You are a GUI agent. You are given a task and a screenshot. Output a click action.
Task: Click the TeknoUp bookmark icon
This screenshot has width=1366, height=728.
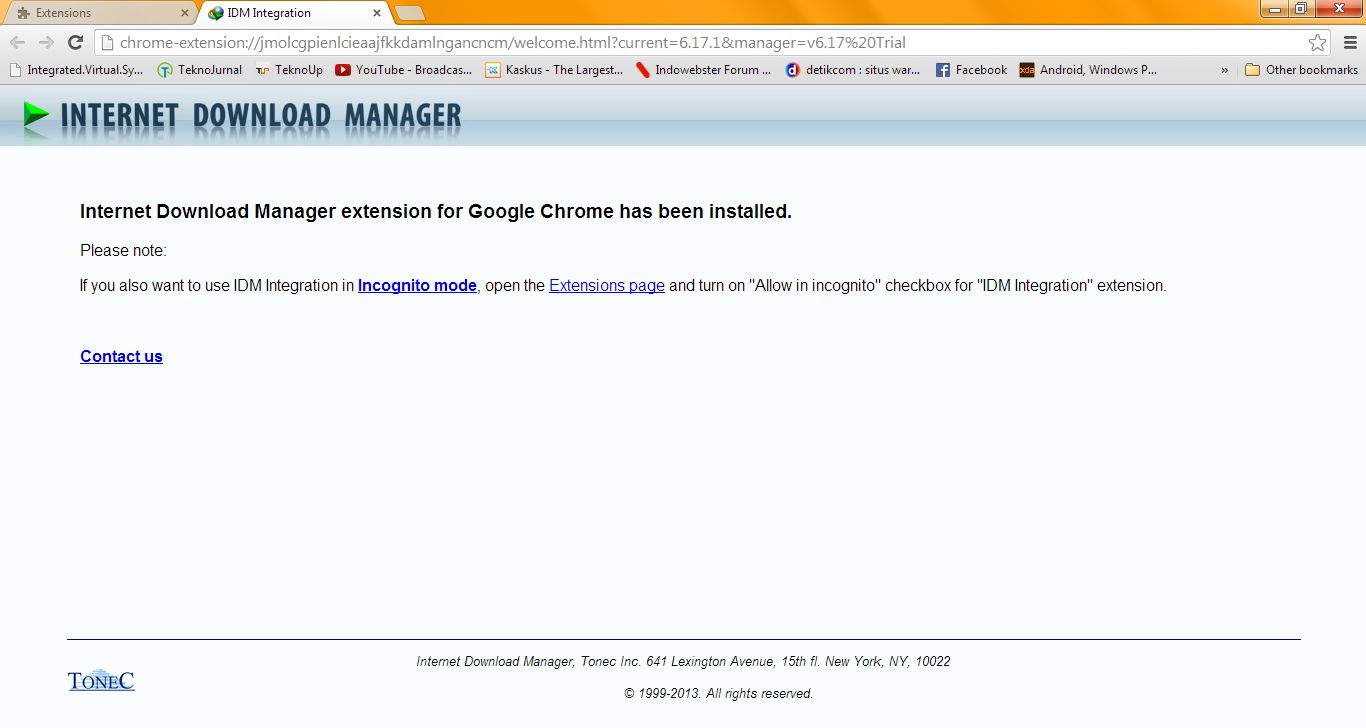[263, 70]
